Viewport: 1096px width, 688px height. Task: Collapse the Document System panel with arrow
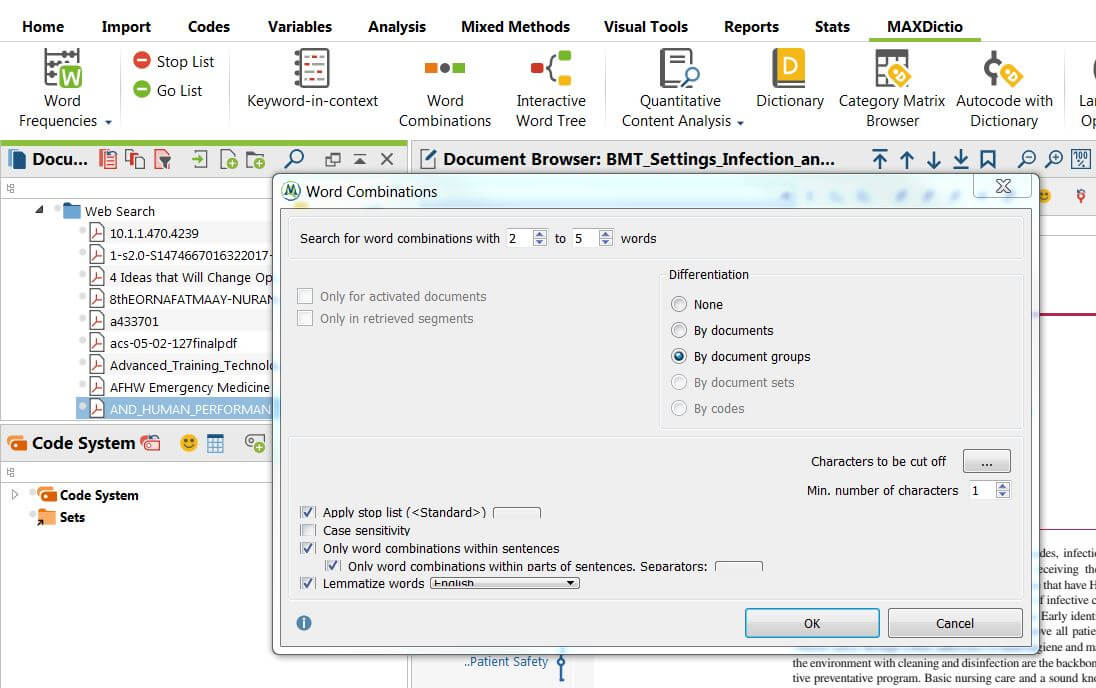tap(360, 159)
